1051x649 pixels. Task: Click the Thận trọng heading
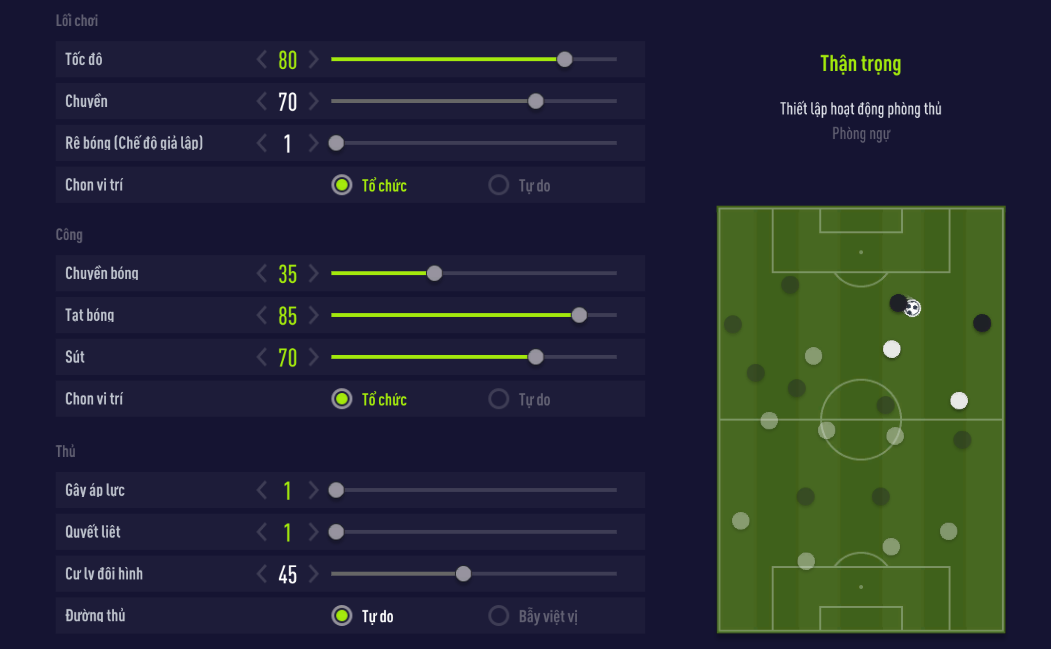[860, 64]
